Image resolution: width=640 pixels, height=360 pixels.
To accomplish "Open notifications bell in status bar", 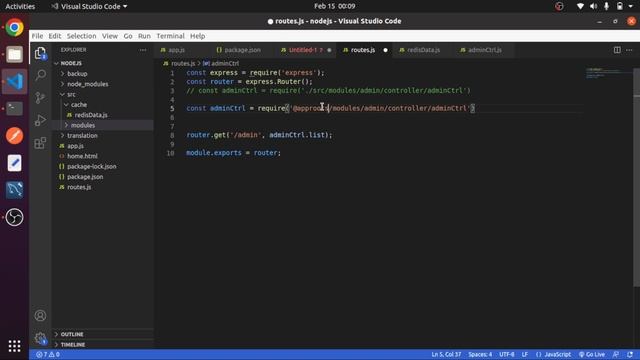I will 630,354.
